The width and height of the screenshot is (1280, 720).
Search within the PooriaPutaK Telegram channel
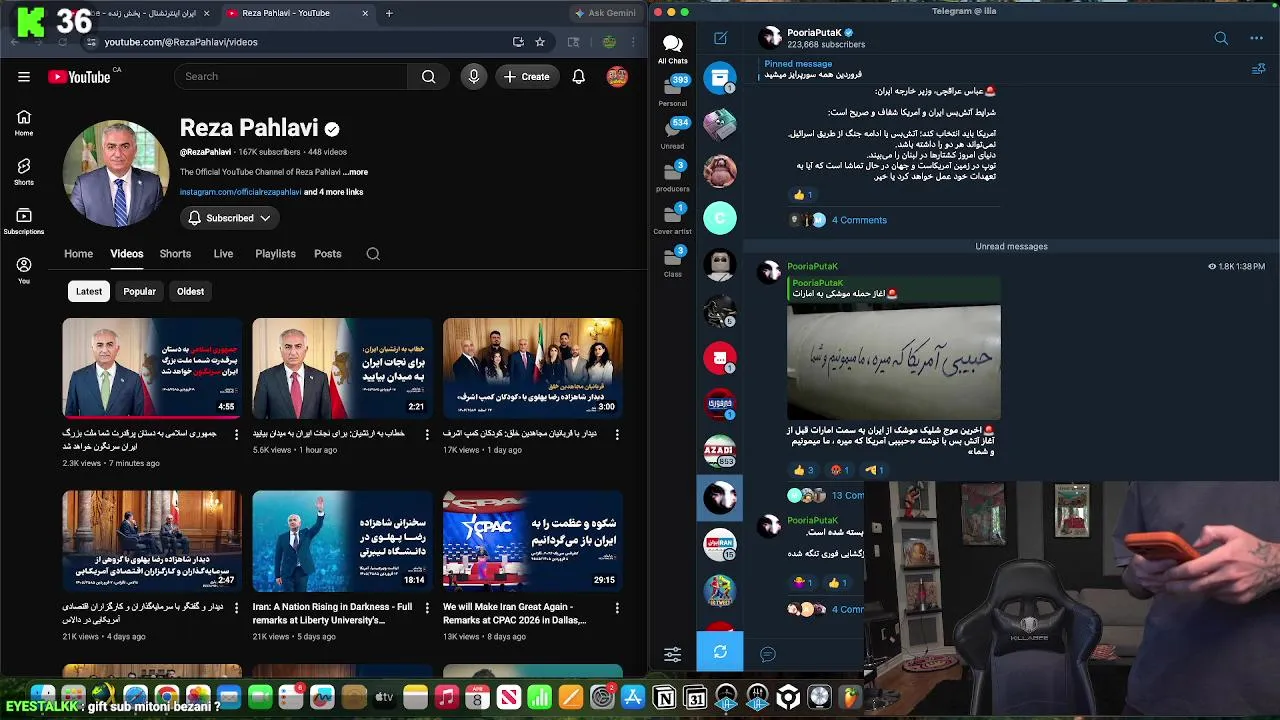1221,38
